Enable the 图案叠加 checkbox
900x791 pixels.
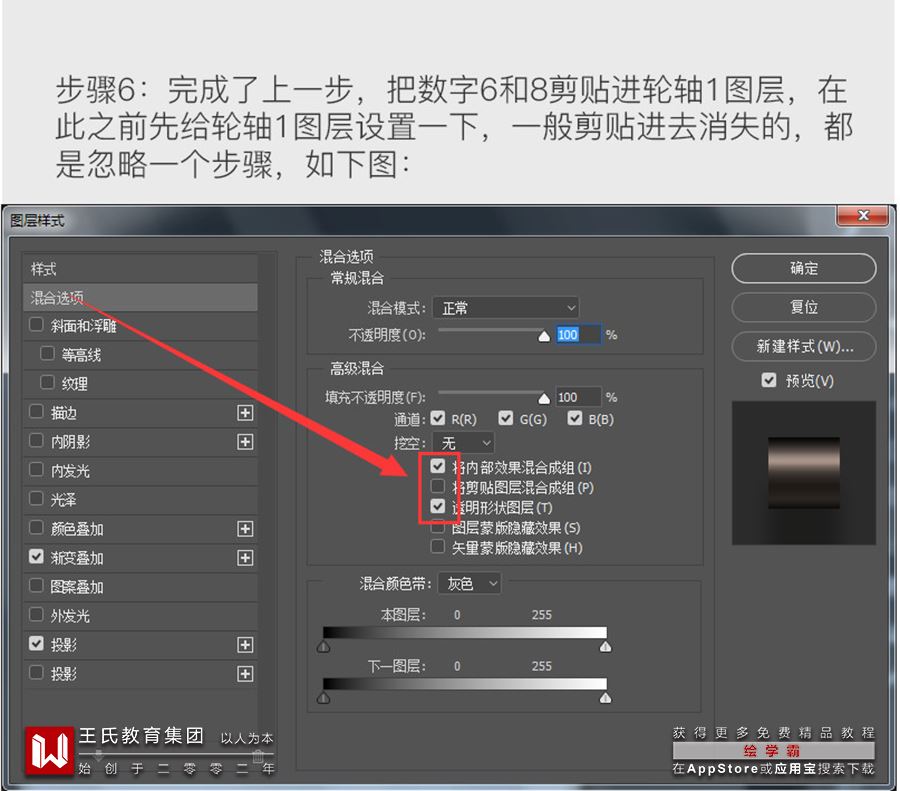36,585
